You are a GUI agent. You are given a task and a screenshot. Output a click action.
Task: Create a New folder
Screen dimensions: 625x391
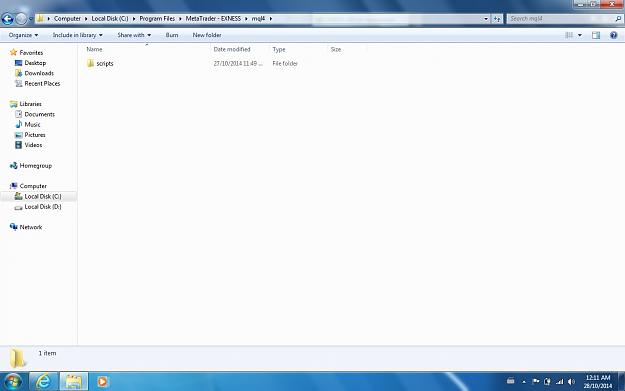tap(207, 35)
